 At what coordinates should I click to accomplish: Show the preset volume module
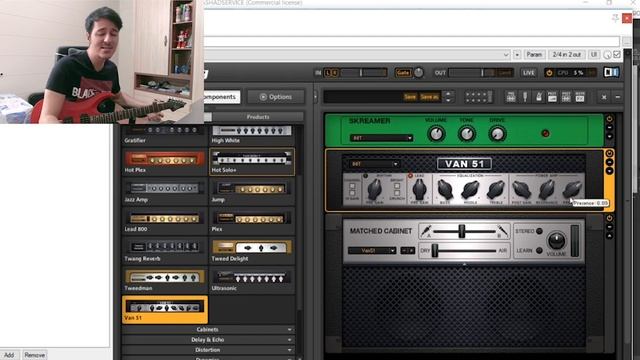[x=552, y=97]
